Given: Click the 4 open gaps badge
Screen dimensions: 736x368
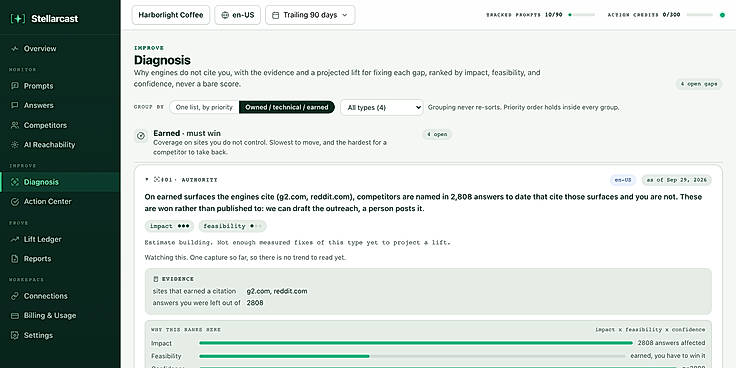Looking at the screenshot, I should pyautogui.click(x=699, y=84).
